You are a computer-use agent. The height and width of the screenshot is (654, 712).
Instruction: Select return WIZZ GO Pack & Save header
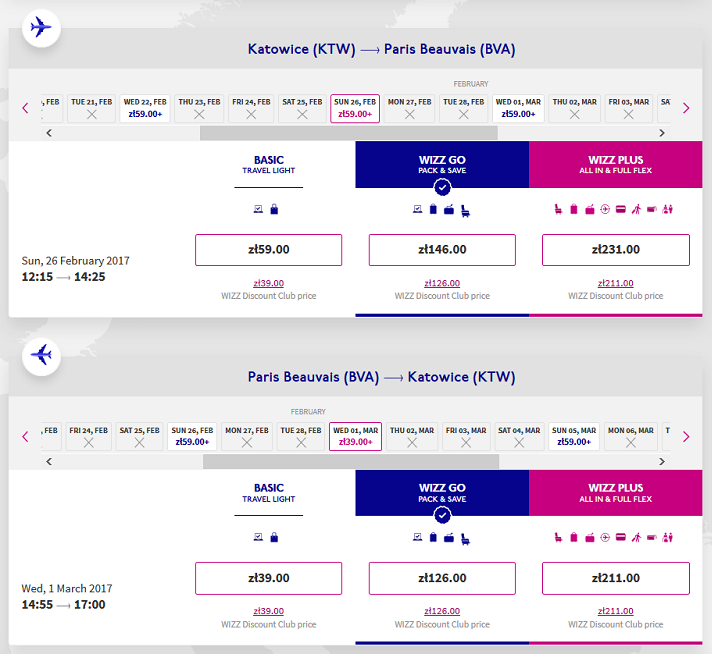(x=442, y=493)
